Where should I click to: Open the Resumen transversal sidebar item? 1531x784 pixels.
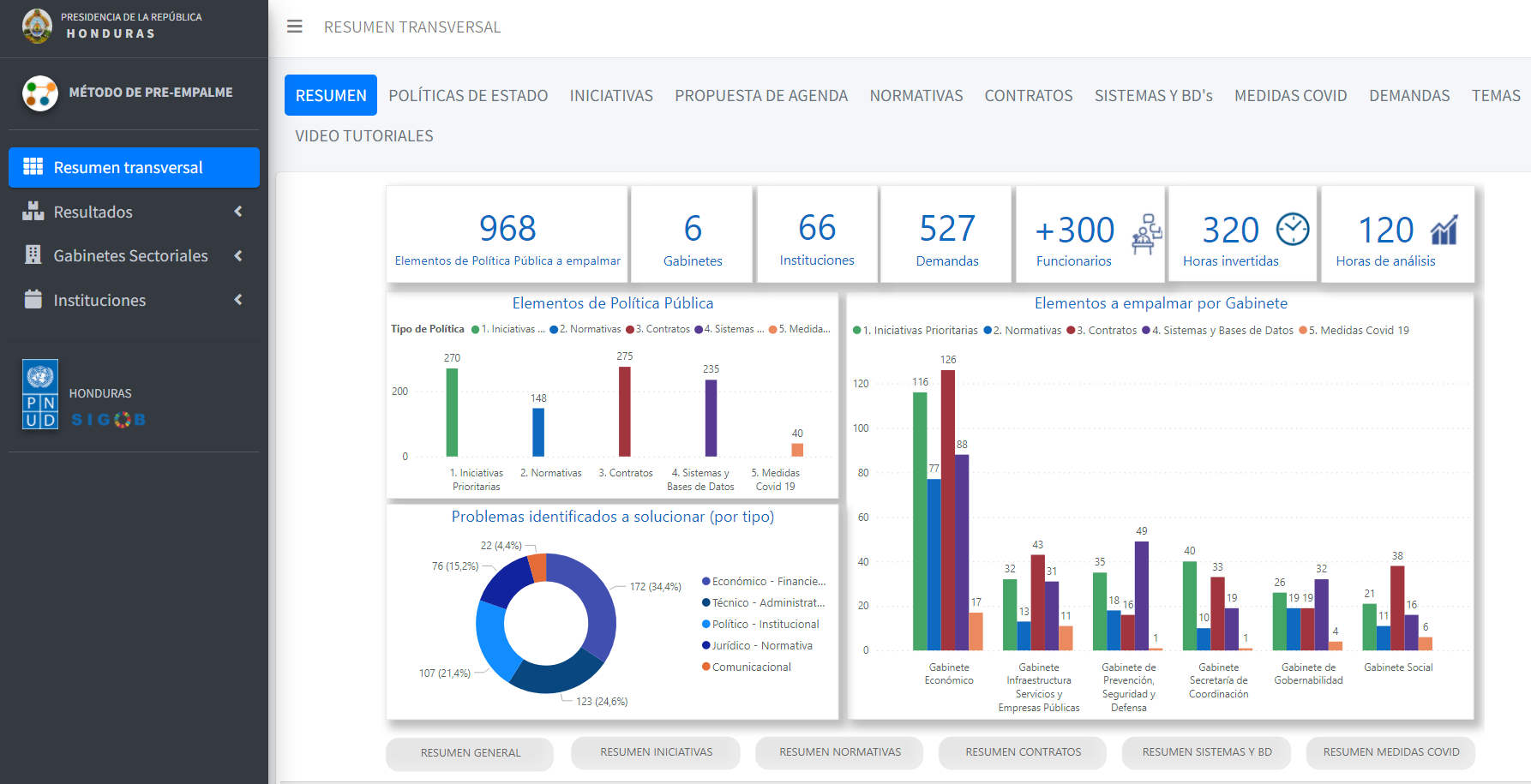point(134,167)
